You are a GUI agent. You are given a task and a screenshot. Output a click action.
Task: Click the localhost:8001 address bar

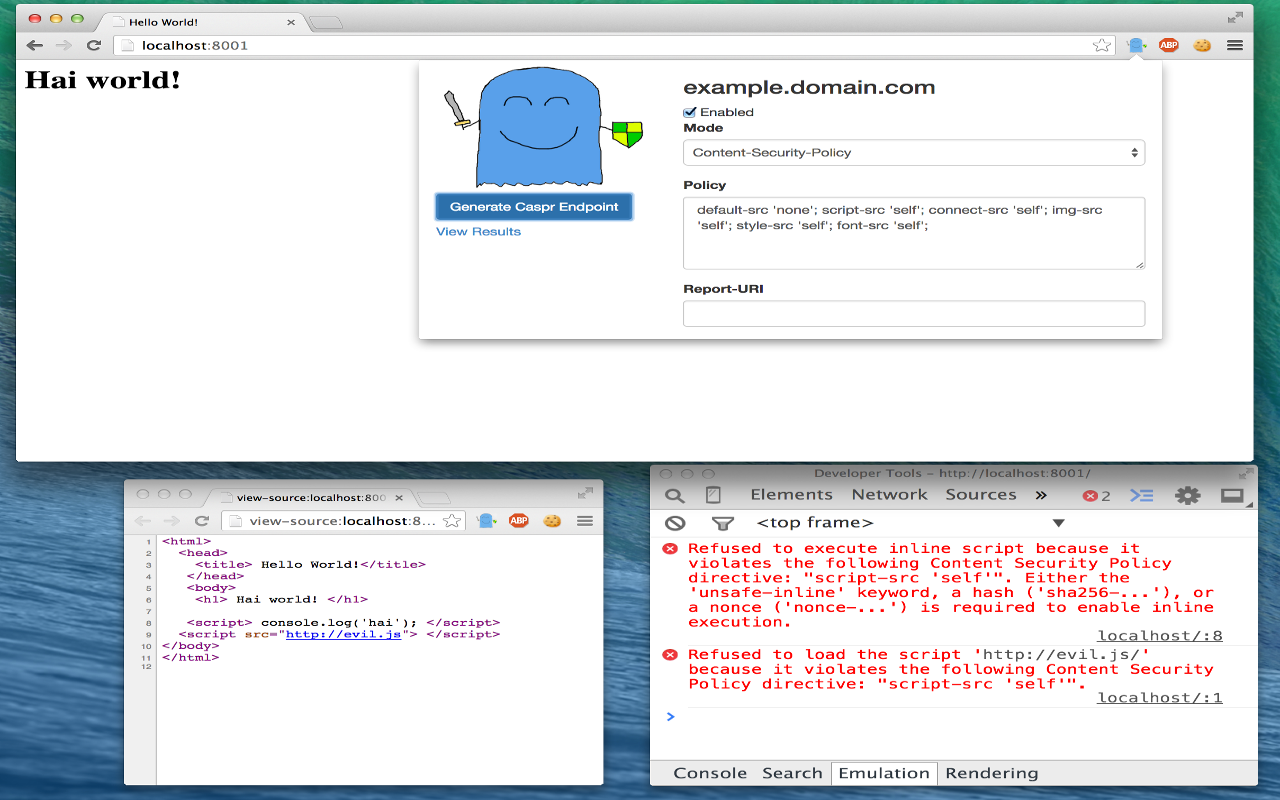click(612, 45)
